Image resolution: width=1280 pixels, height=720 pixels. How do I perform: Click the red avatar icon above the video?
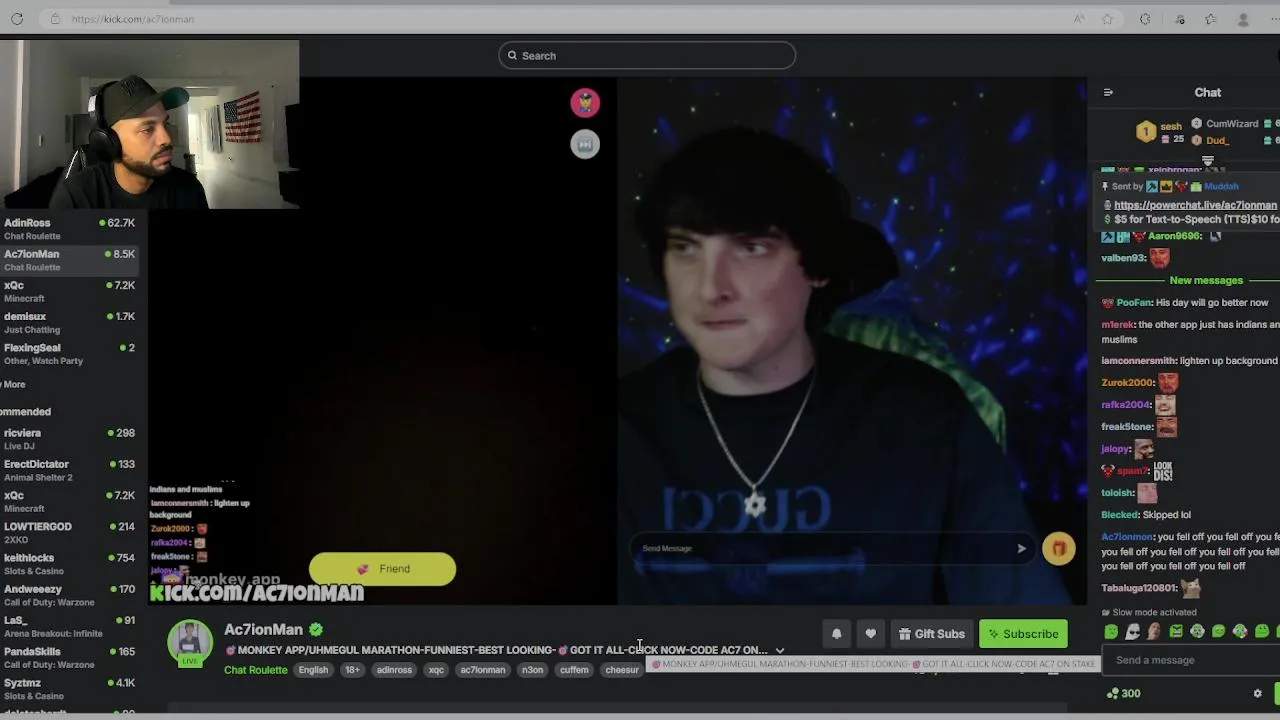(x=585, y=102)
